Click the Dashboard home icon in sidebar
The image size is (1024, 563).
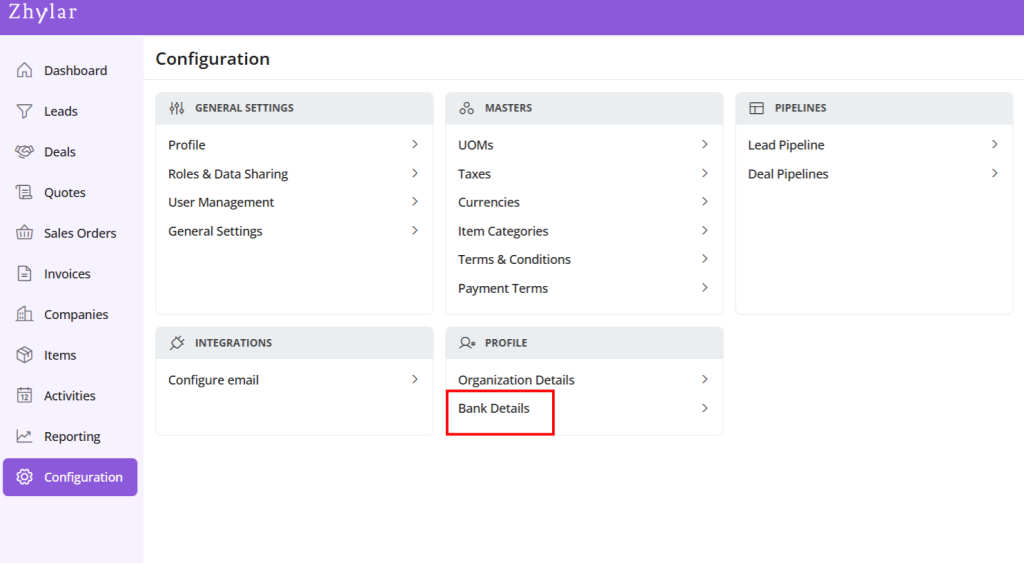click(25, 71)
